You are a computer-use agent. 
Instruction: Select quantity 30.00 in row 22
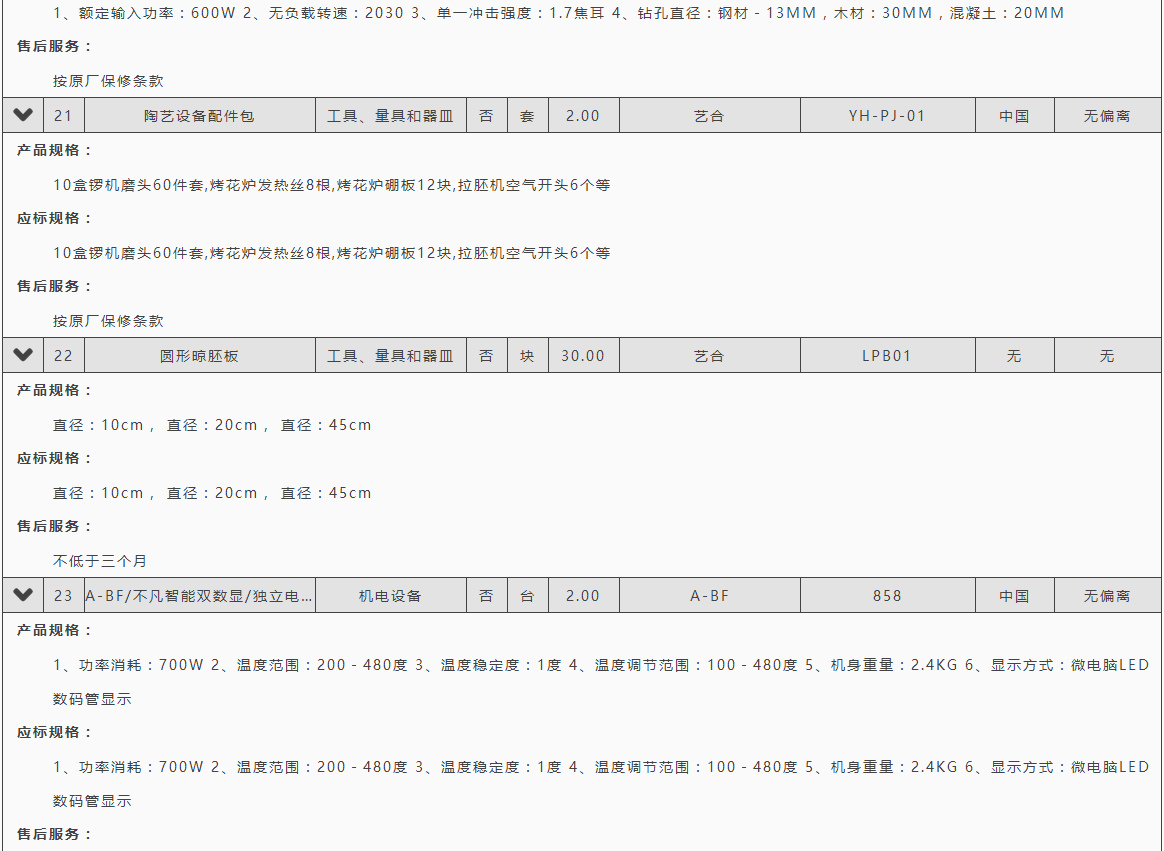583,356
